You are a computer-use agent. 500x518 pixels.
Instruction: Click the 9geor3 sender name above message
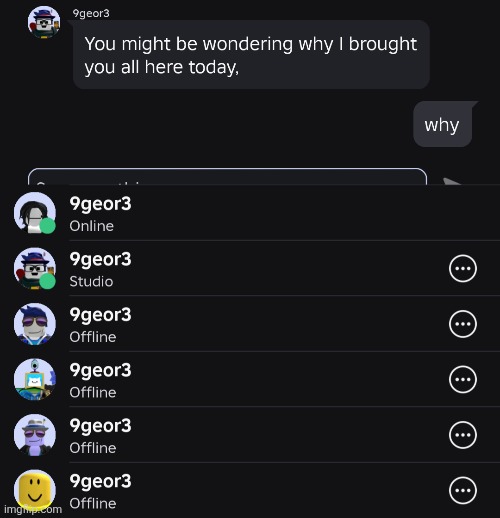click(91, 13)
